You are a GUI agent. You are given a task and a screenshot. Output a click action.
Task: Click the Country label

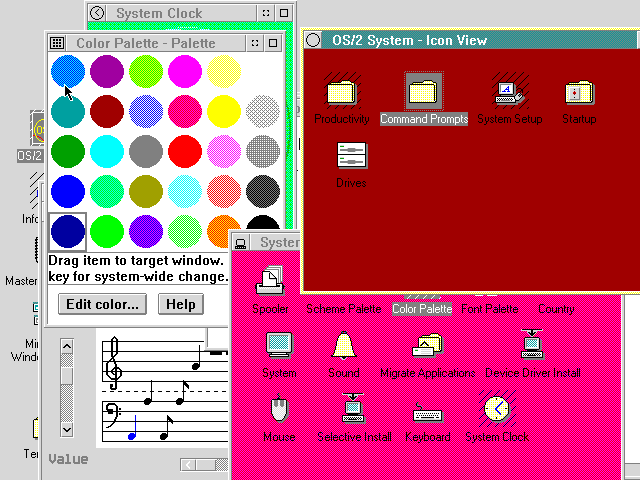click(556, 309)
